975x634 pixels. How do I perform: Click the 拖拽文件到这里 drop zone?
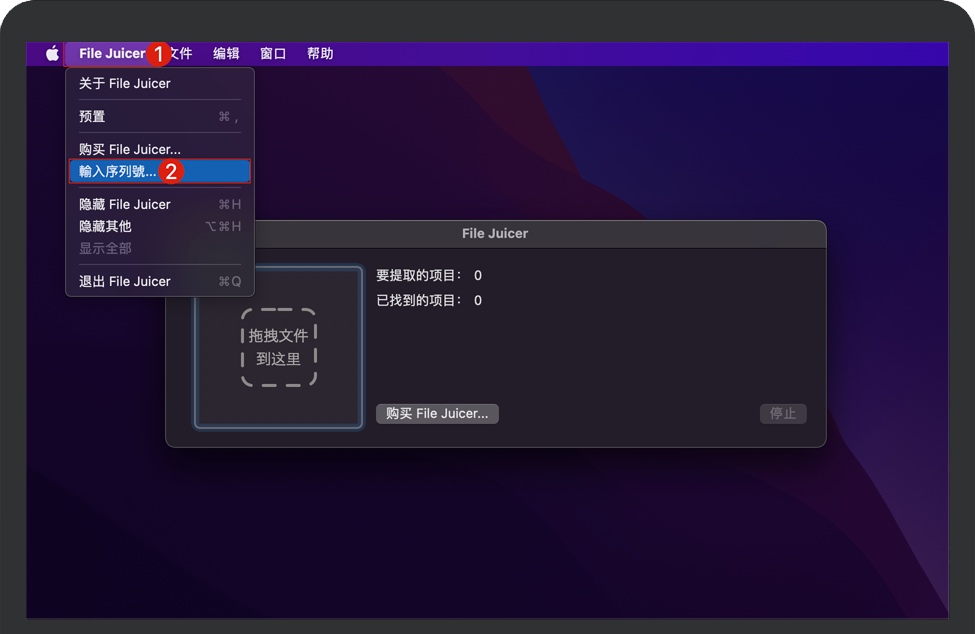pos(279,347)
